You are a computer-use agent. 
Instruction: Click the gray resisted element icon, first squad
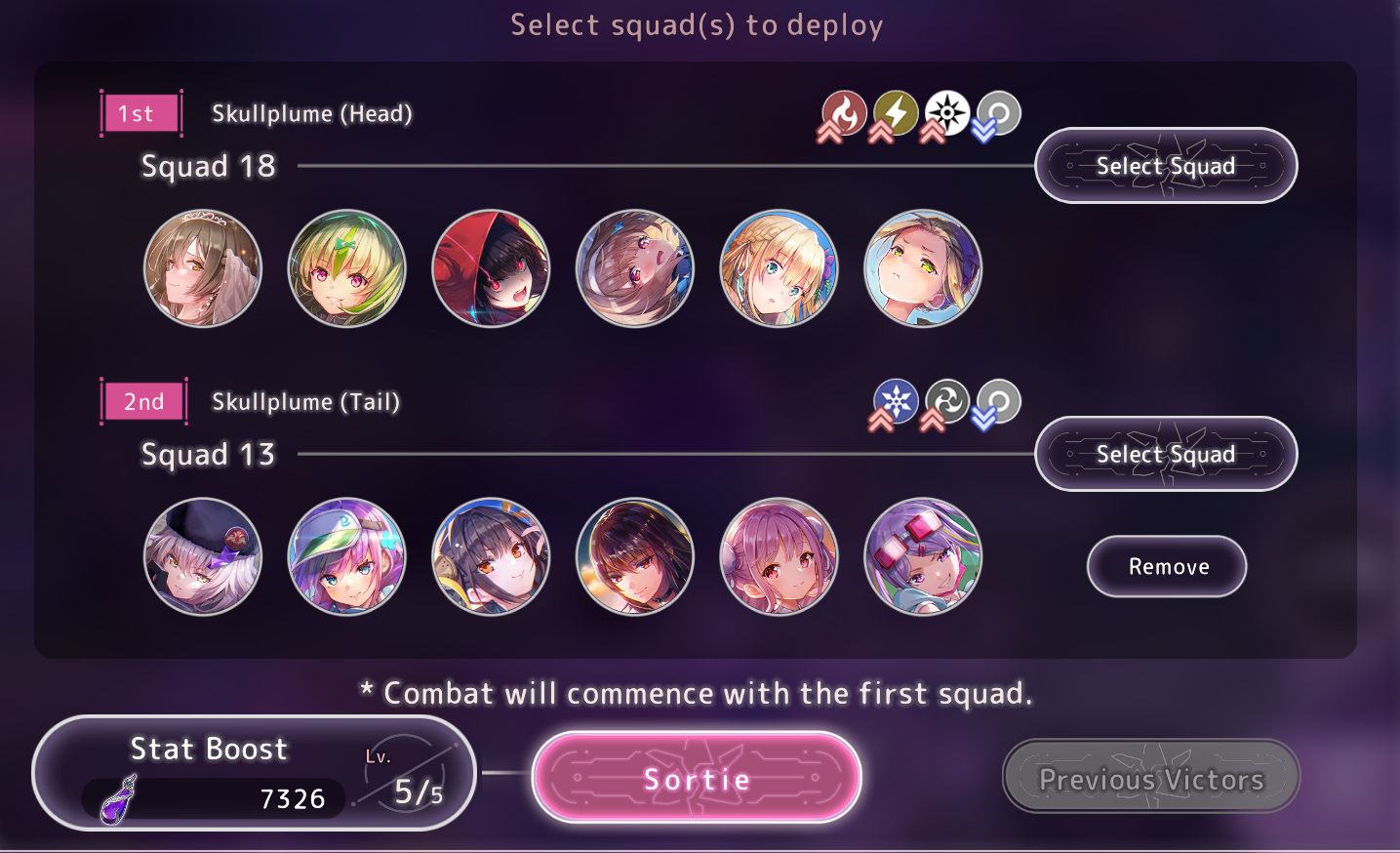coord(999,113)
